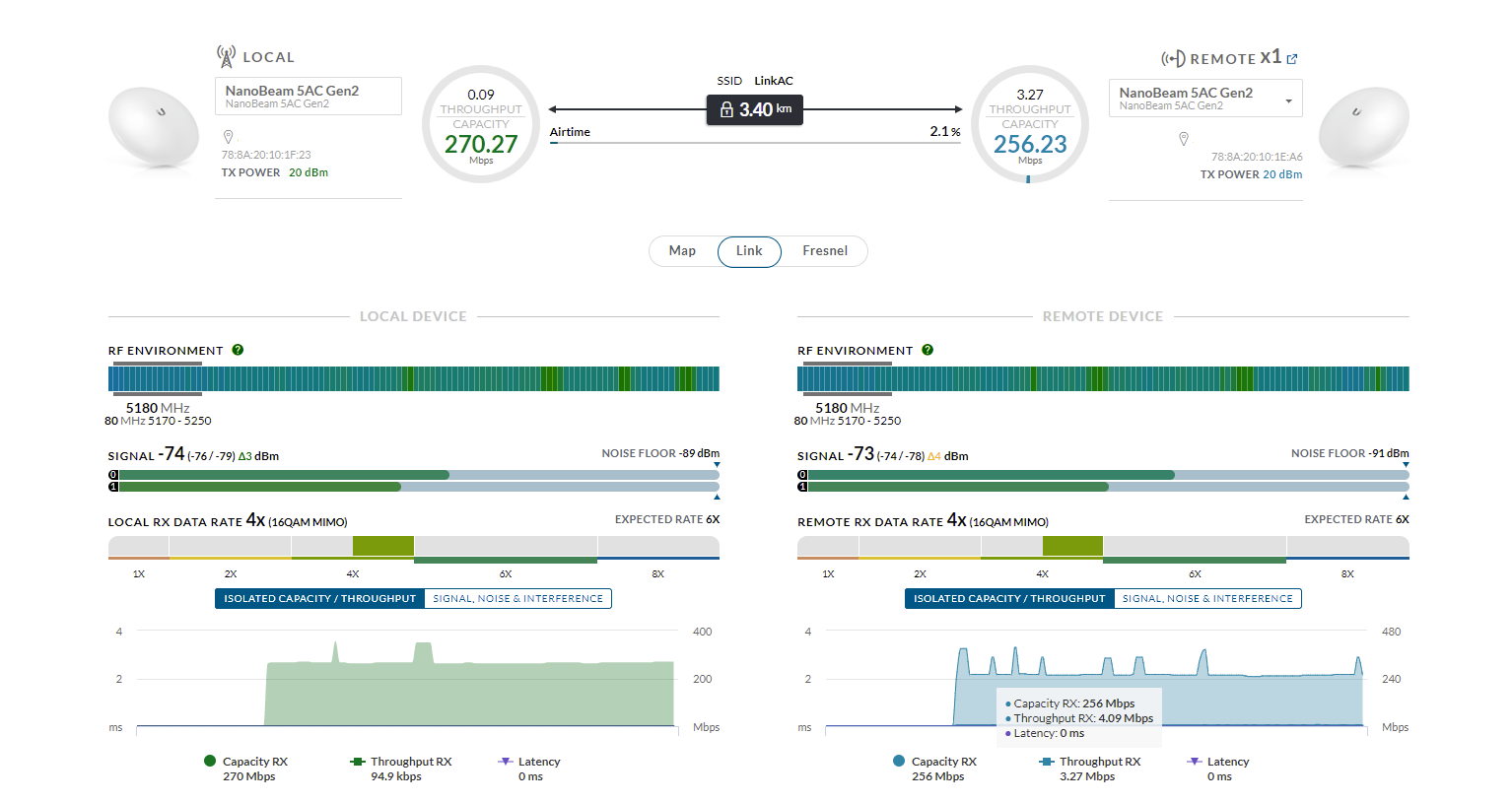Select local Isolated Capacity / Throughput tab
Image resolution: width=1512 pixels, height=803 pixels.
click(319, 598)
